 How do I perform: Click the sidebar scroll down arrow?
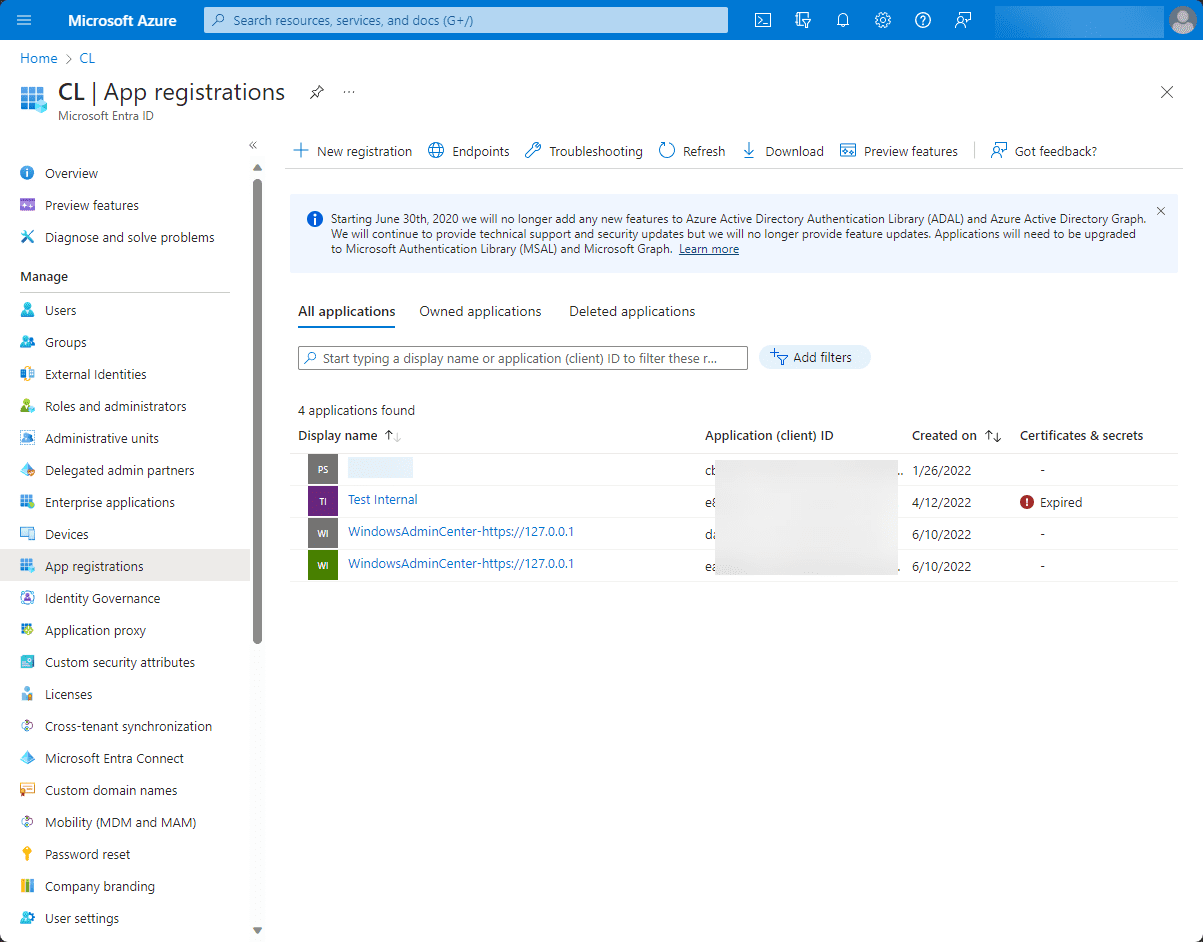(257, 930)
